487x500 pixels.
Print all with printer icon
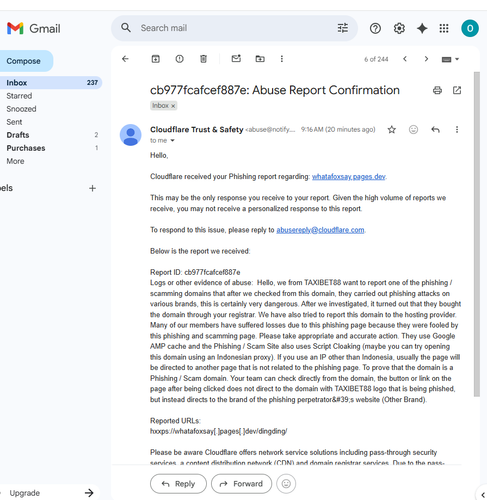pos(437,90)
